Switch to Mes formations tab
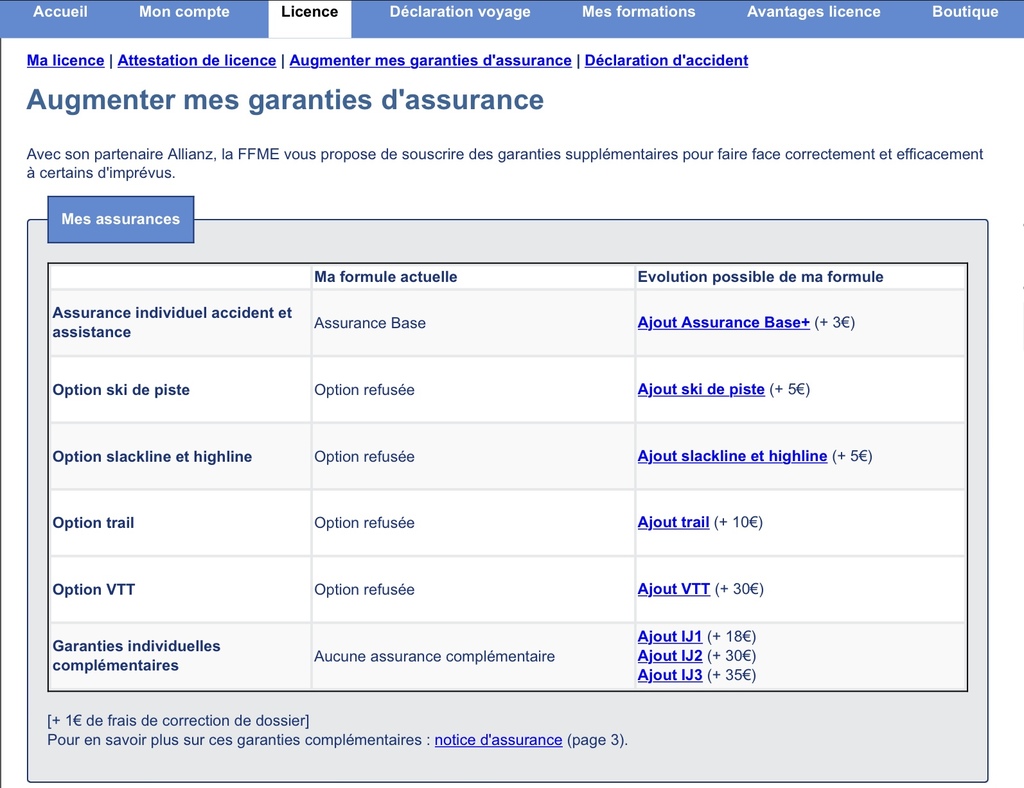Screen dimensions: 1024x788 point(639,12)
